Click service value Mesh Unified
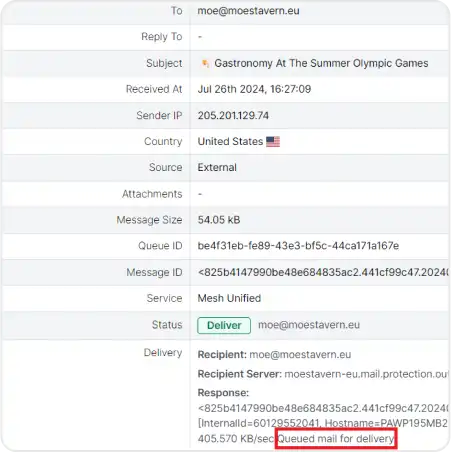This screenshot has height=452, width=451. [x=229, y=298]
